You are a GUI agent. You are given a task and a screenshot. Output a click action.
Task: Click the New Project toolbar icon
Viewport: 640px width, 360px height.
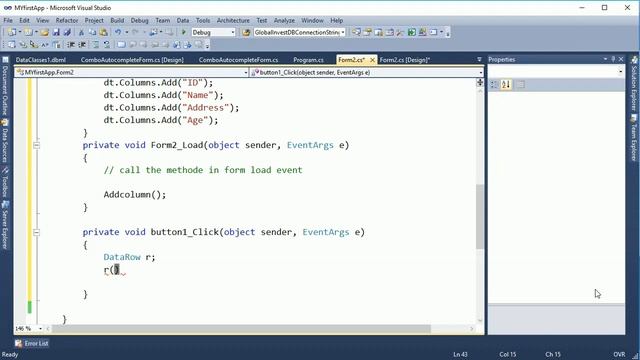pyautogui.click(x=12, y=32)
